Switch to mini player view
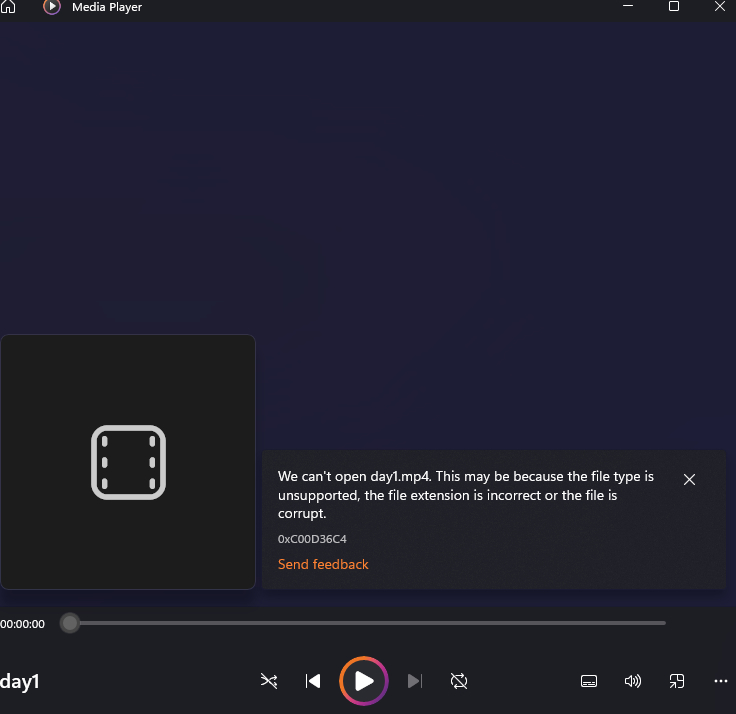This screenshot has height=714, width=736. [677, 681]
